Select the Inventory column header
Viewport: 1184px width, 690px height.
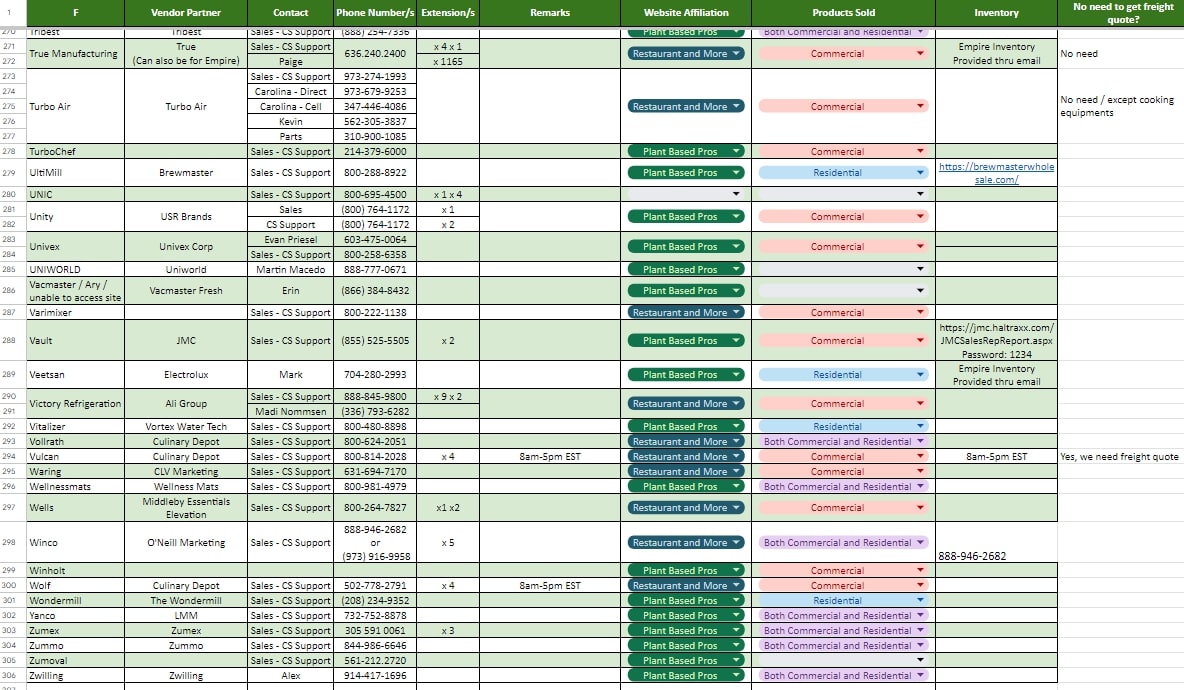point(996,13)
